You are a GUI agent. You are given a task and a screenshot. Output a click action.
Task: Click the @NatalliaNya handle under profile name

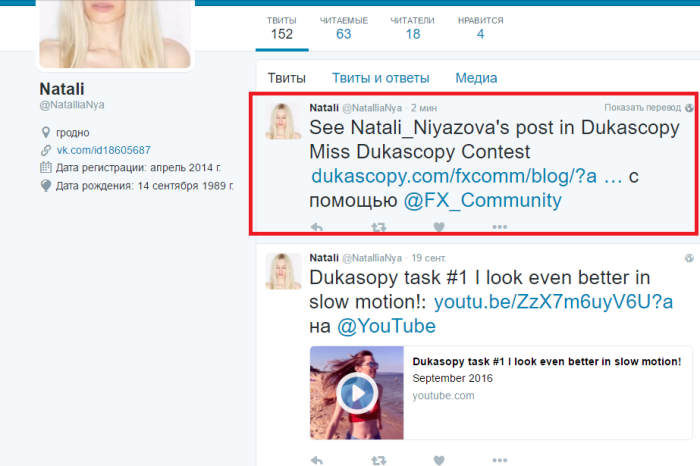(72, 105)
